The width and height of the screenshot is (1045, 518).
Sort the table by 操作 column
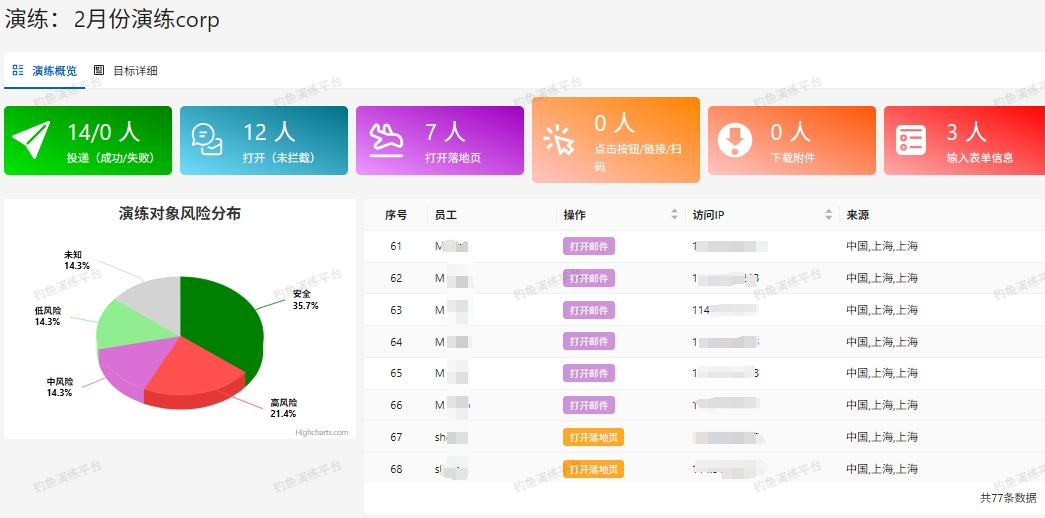(x=674, y=215)
